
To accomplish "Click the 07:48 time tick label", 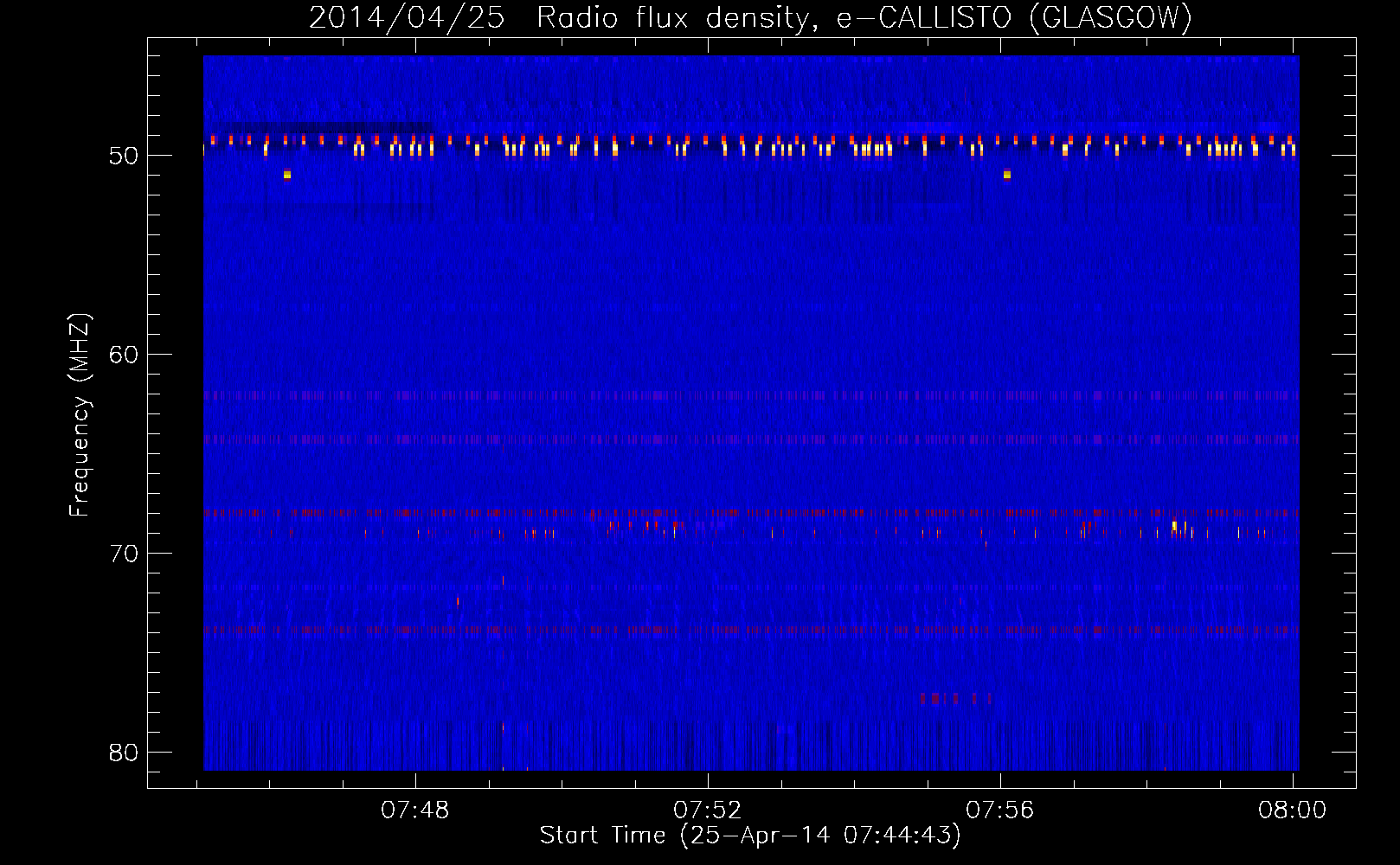I will [x=415, y=810].
